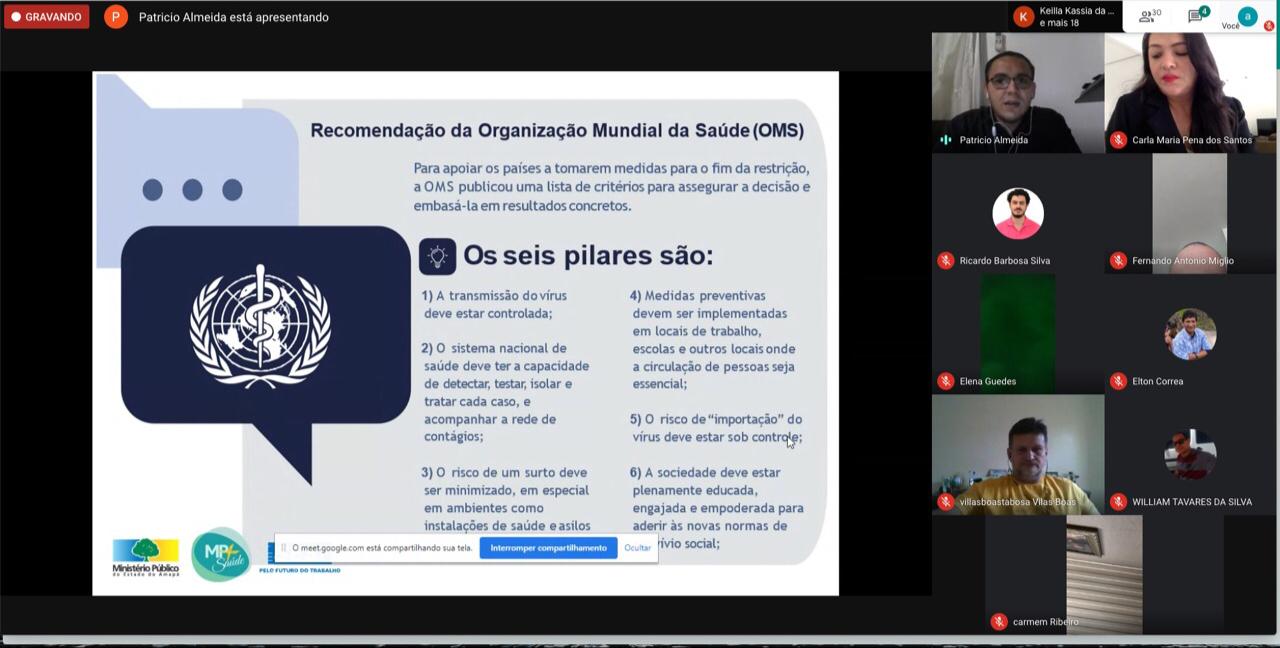This screenshot has width=1280, height=648.
Task: Click muted mic icon beside Elena Guedes
Action: [x=945, y=381]
